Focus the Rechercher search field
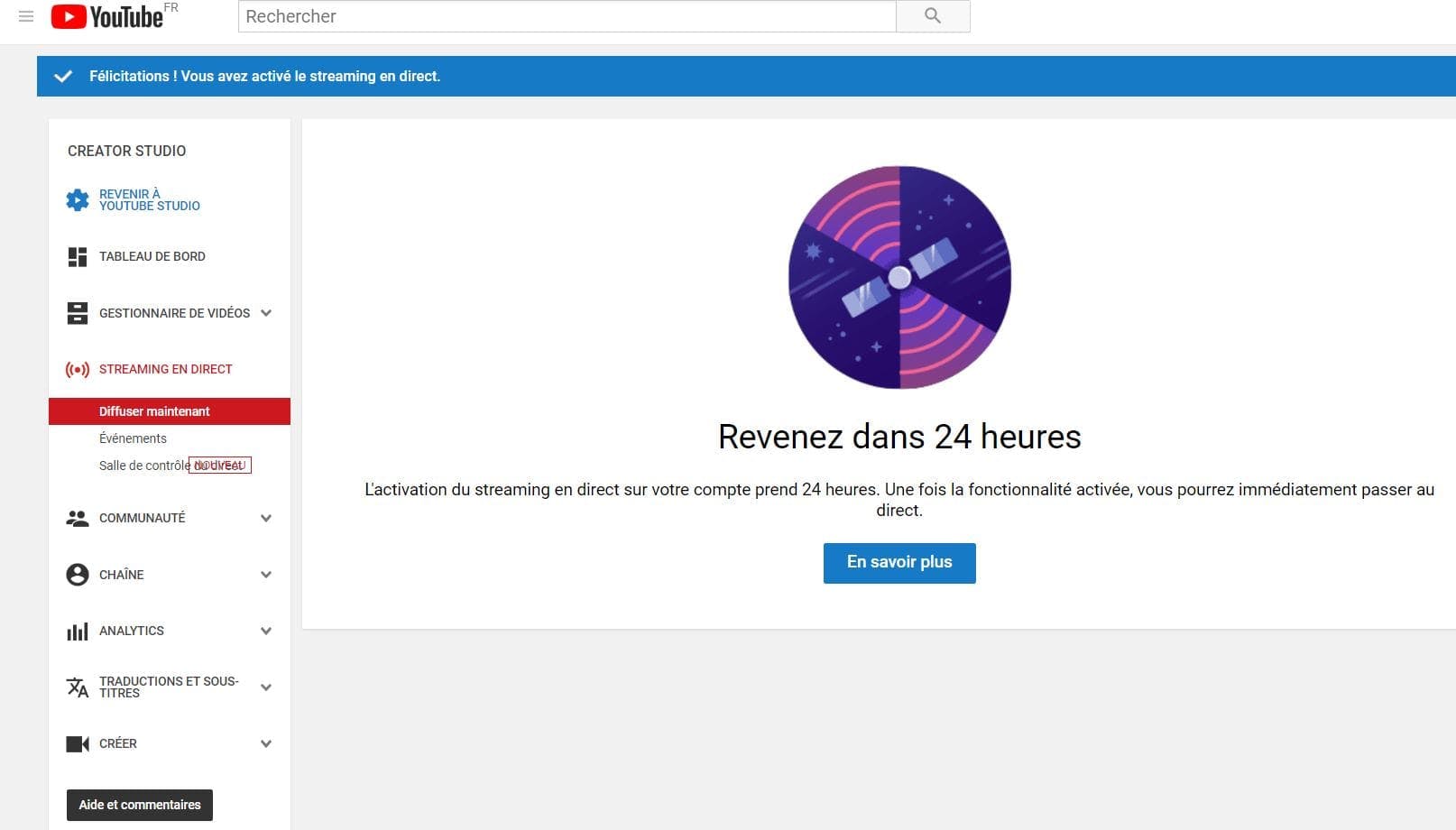Screen dimensions: 1456x830 click(x=567, y=16)
